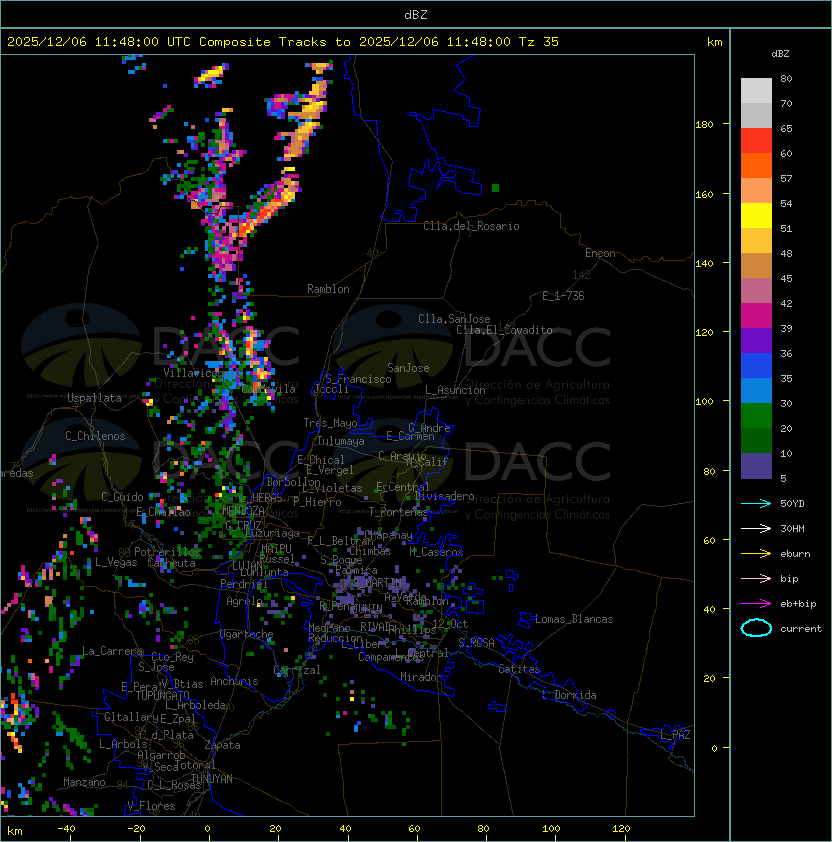The width and height of the screenshot is (832, 842).
Task: Click the '120' tick on horizontal axis
Action: tap(621, 829)
